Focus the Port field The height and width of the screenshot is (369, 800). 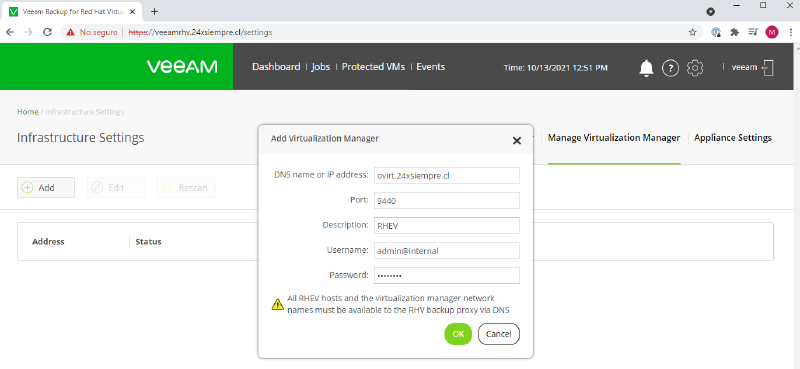[446, 201]
